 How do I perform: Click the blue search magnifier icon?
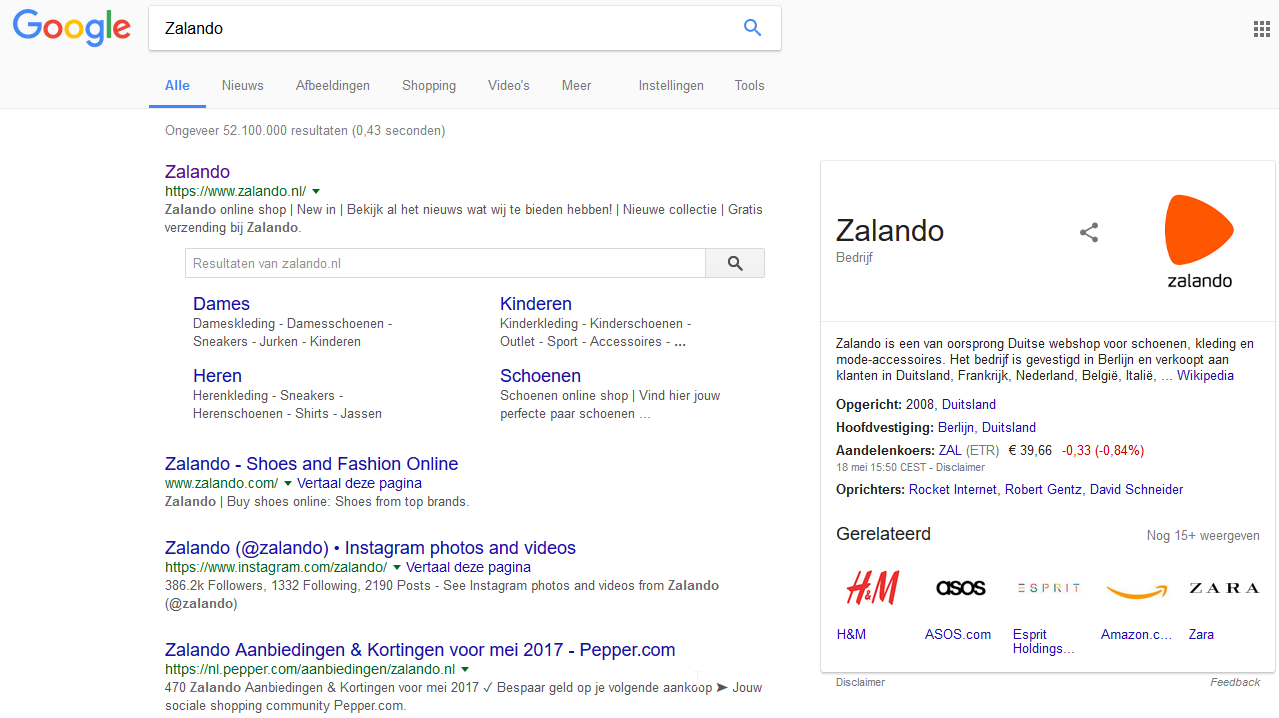tap(752, 28)
